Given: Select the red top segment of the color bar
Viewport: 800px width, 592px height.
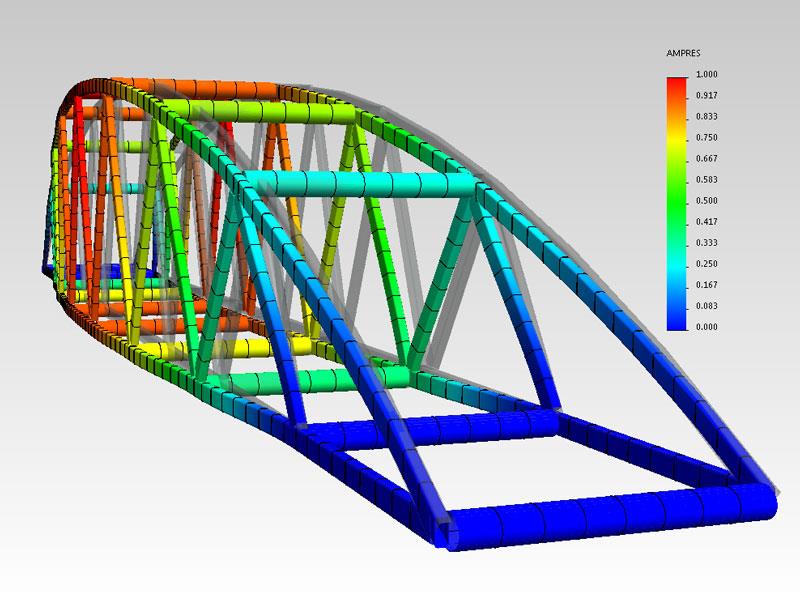Looking at the screenshot, I should click(677, 85).
